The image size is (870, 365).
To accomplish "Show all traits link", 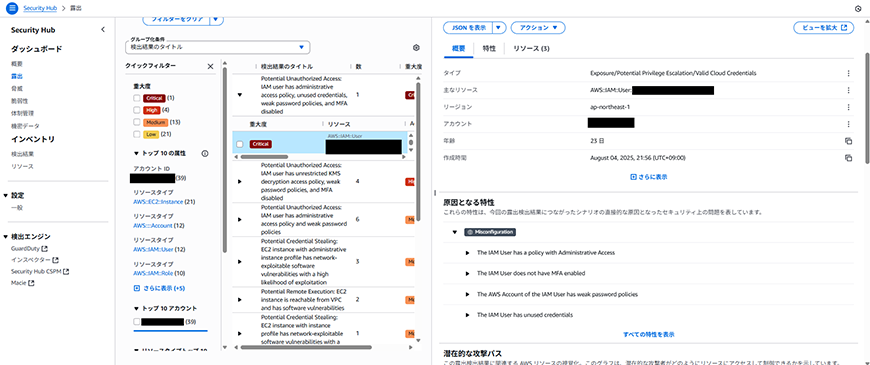I will [649, 334].
